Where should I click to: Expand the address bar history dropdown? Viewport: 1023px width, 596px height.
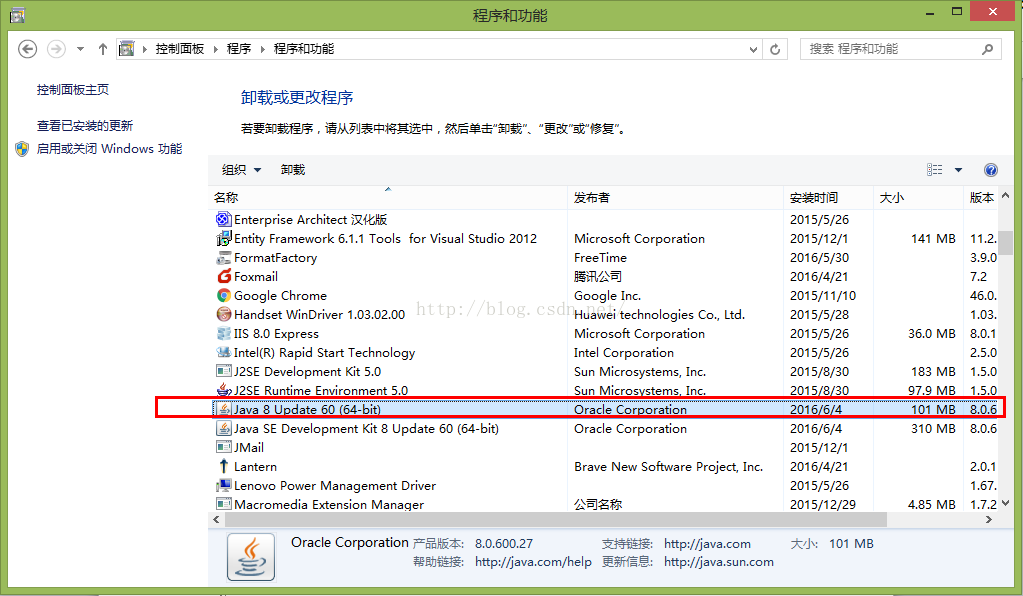(x=753, y=50)
